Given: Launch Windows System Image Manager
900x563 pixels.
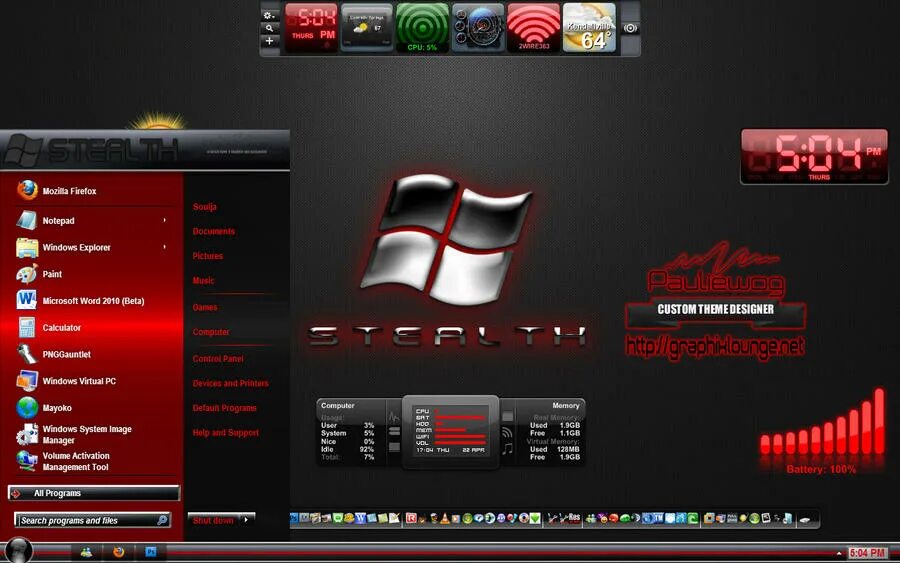Looking at the screenshot, I should 86,434.
